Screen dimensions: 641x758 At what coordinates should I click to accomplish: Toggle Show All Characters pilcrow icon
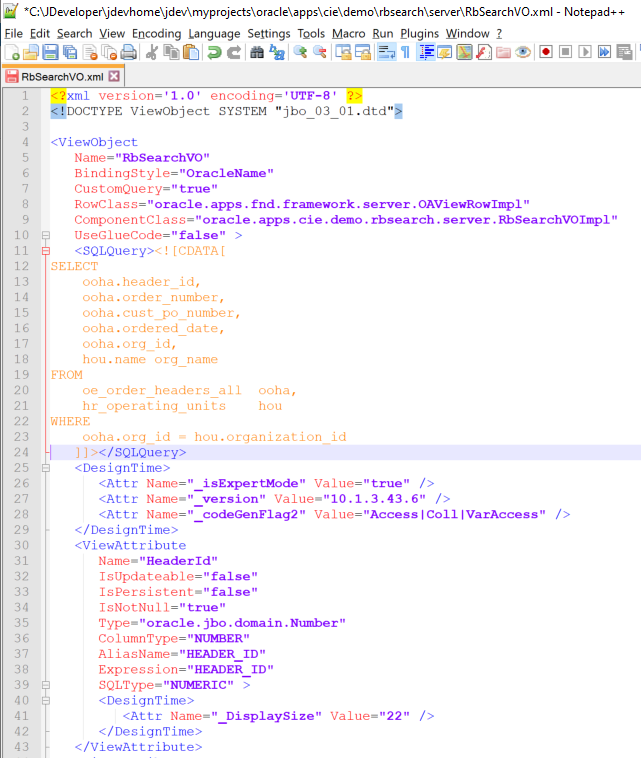(x=405, y=52)
